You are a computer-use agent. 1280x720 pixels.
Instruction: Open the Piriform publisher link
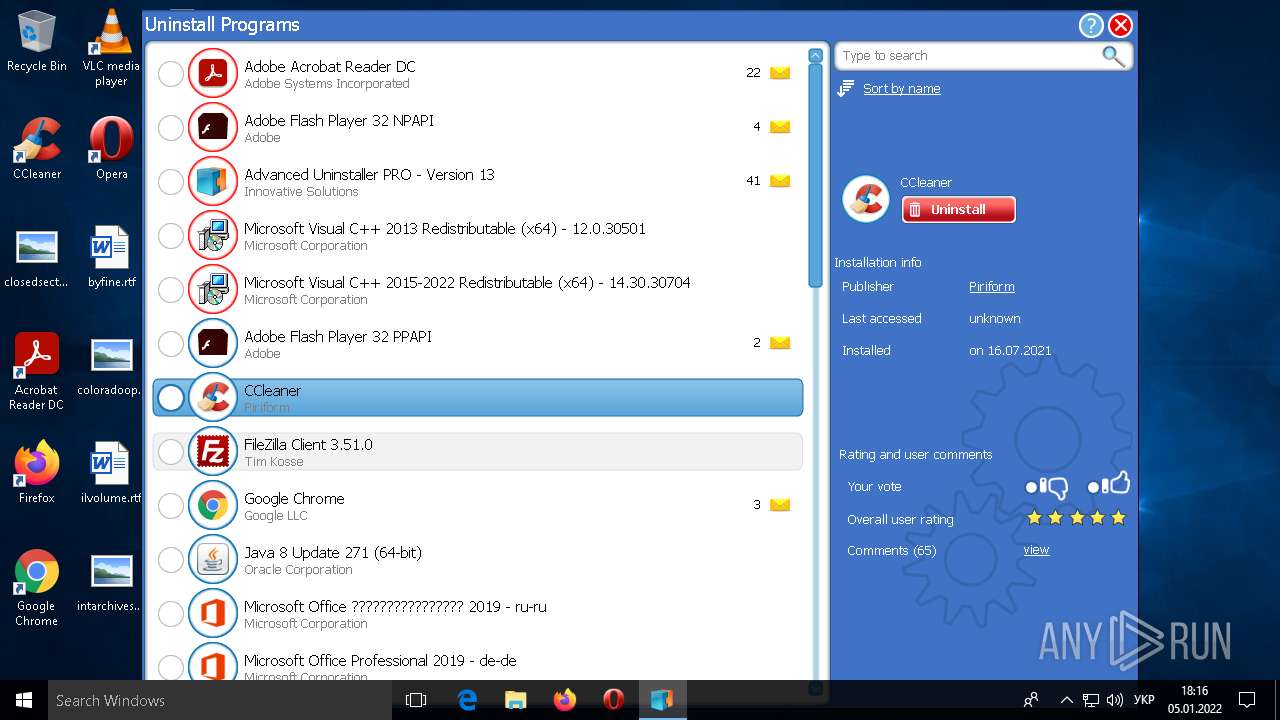pos(991,287)
